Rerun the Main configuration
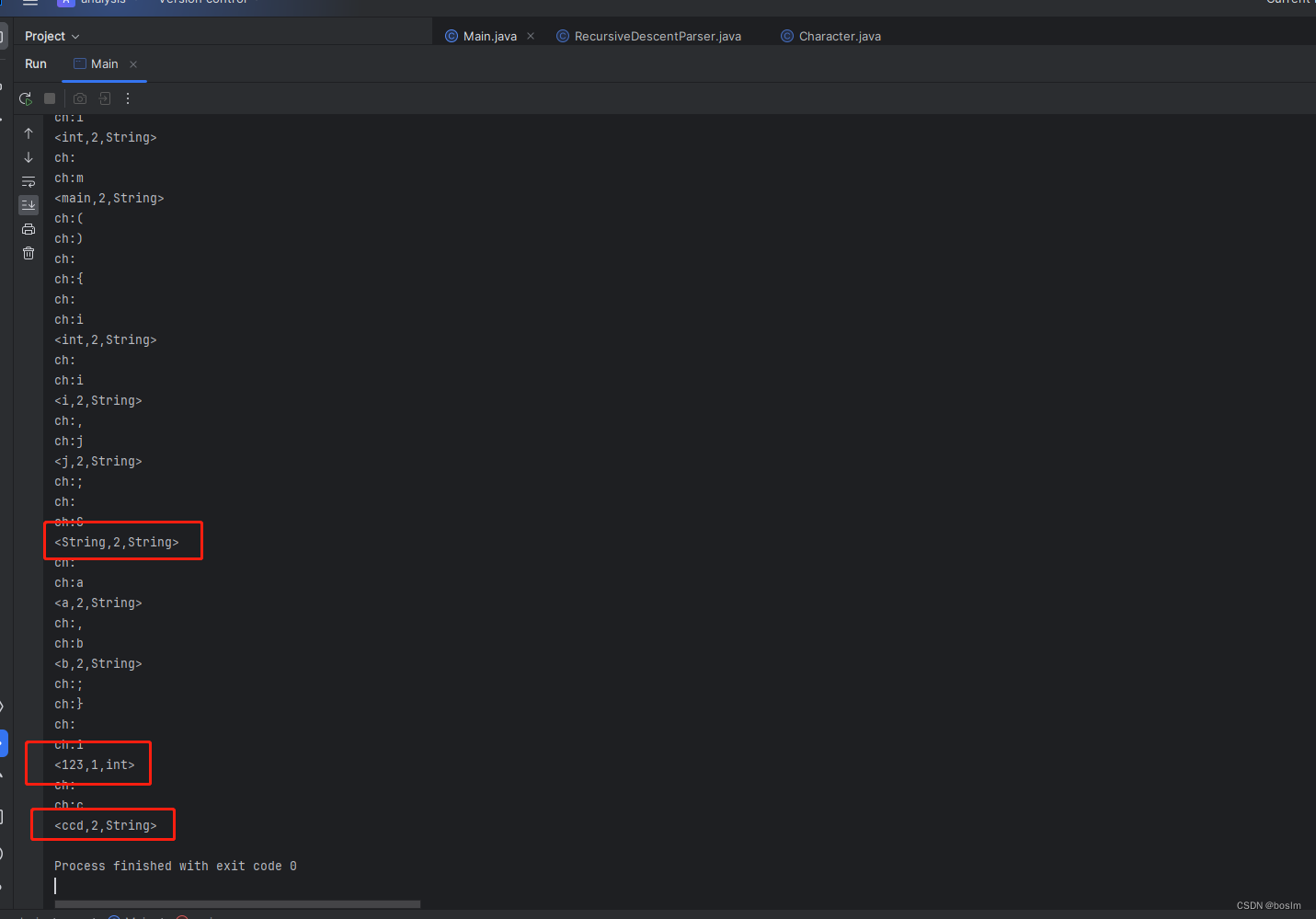 click(25, 98)
